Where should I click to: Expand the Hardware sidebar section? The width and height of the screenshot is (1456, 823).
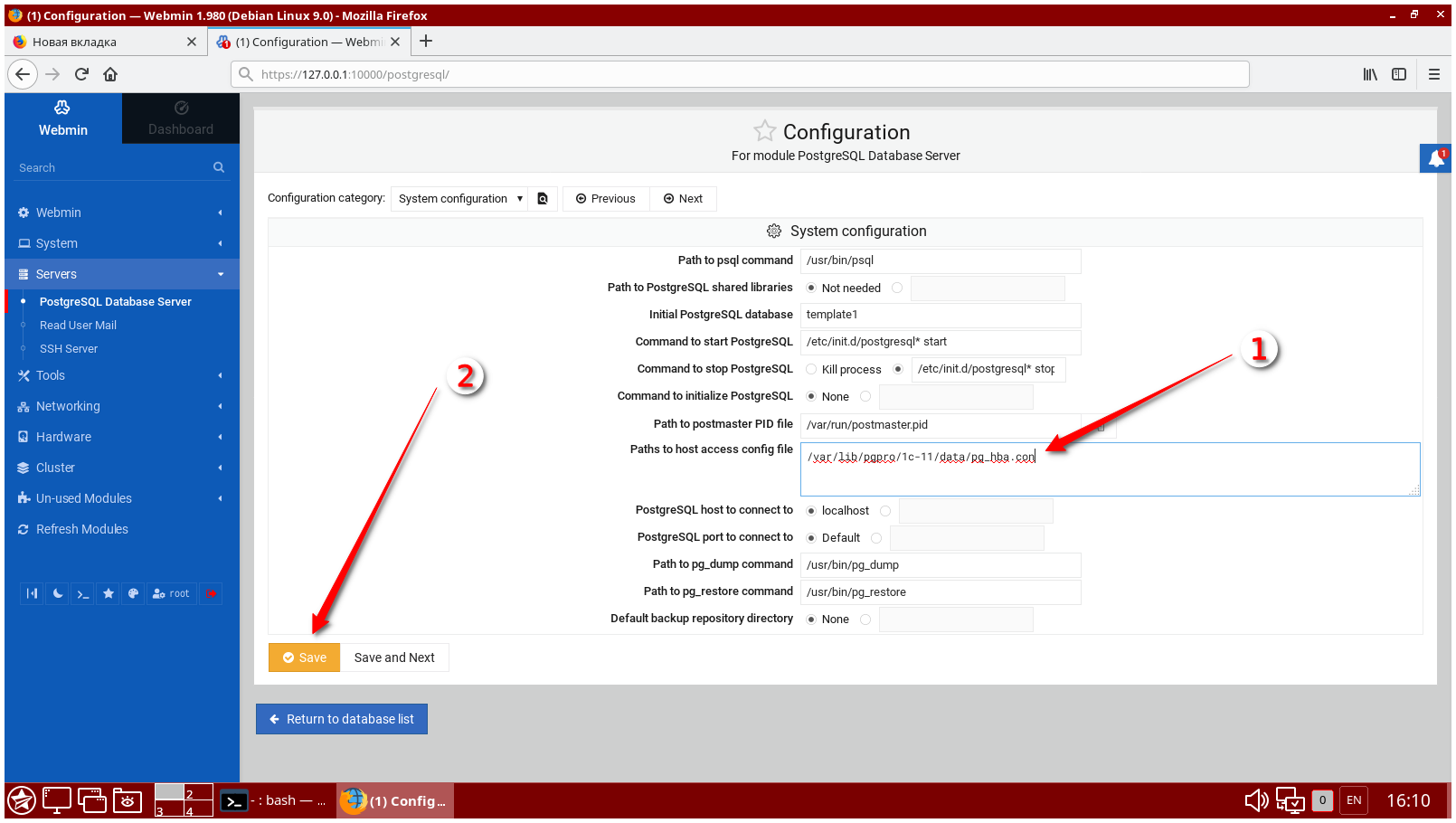122,437
